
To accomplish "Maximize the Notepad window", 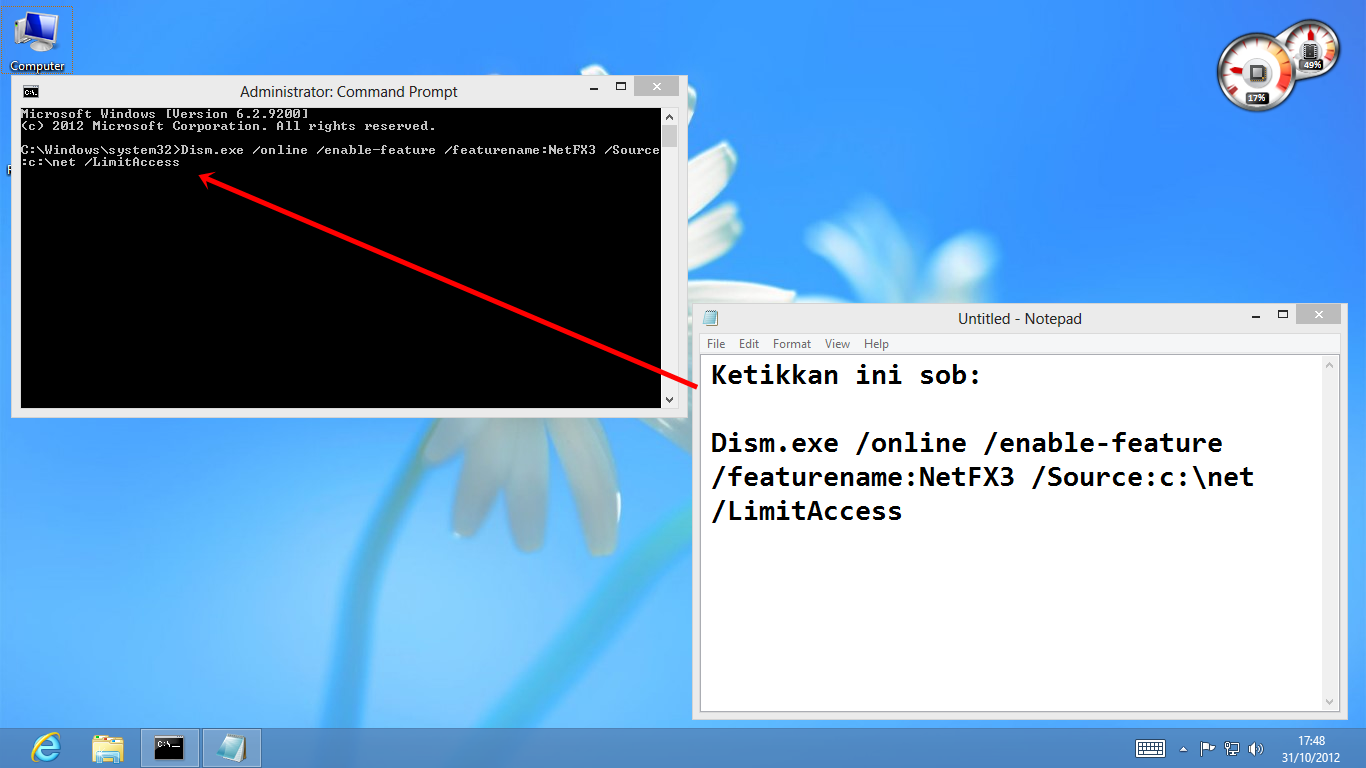I will (x=1283, y=314).
